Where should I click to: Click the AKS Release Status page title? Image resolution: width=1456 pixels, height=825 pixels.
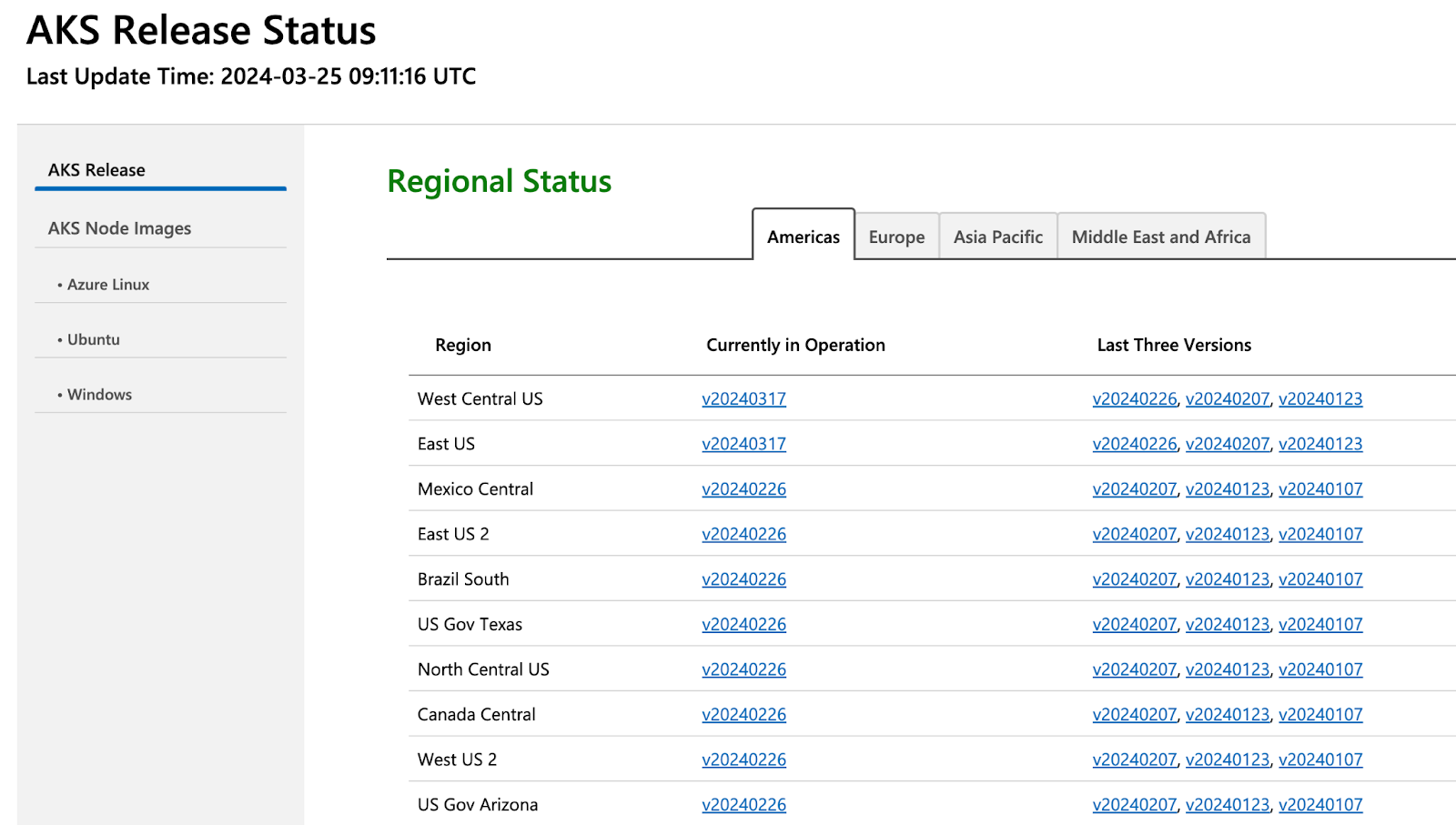pyautogui.click(x=201, y=30)
